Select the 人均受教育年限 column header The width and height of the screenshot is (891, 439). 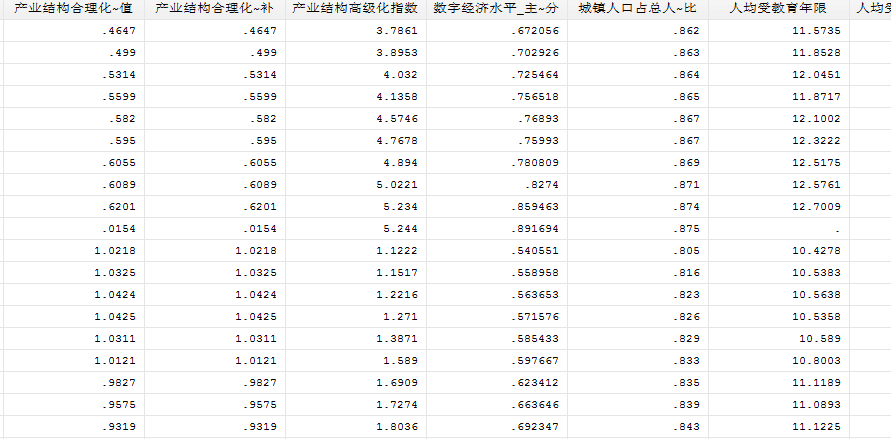point(778,8)
